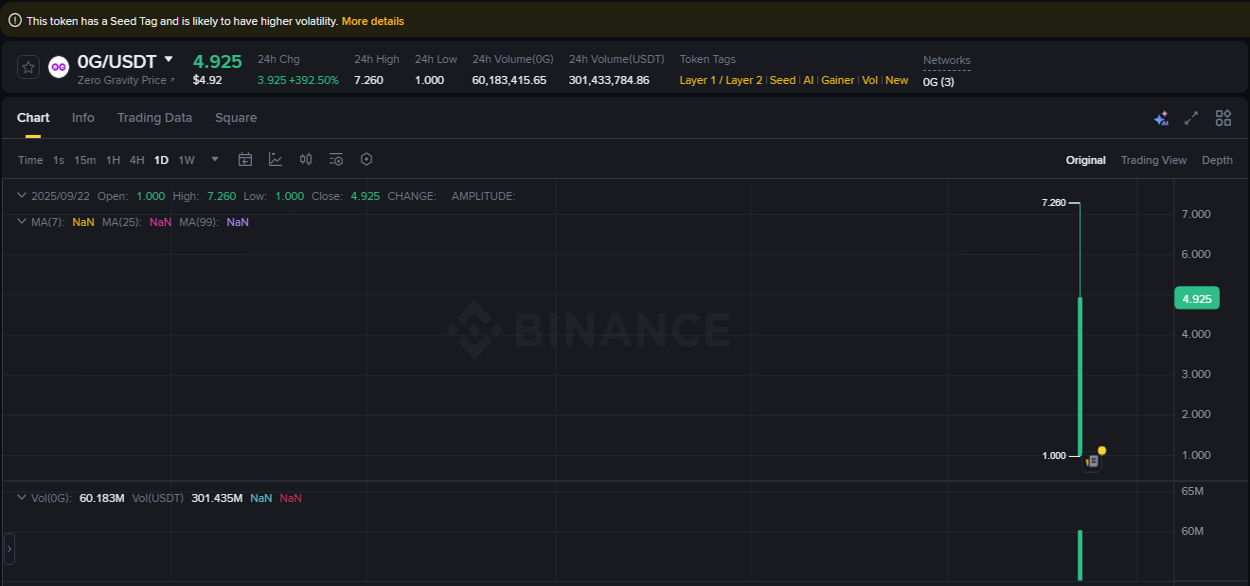
Task: Open the layout grid icon
Action: point(1223,117)
